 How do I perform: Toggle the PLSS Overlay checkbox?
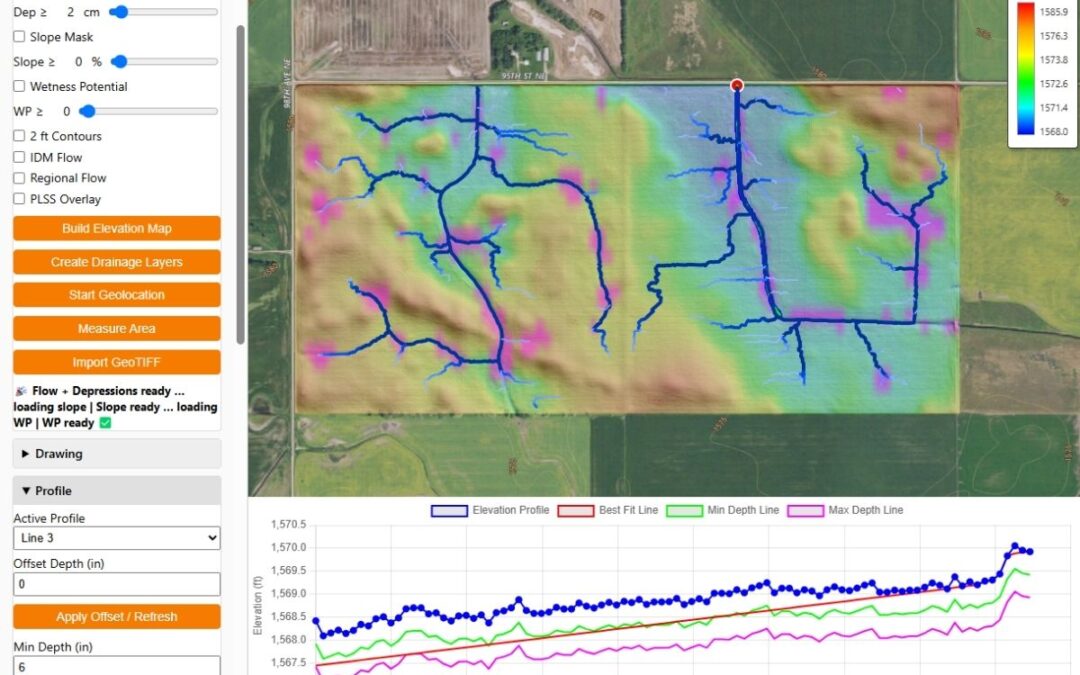19,199
